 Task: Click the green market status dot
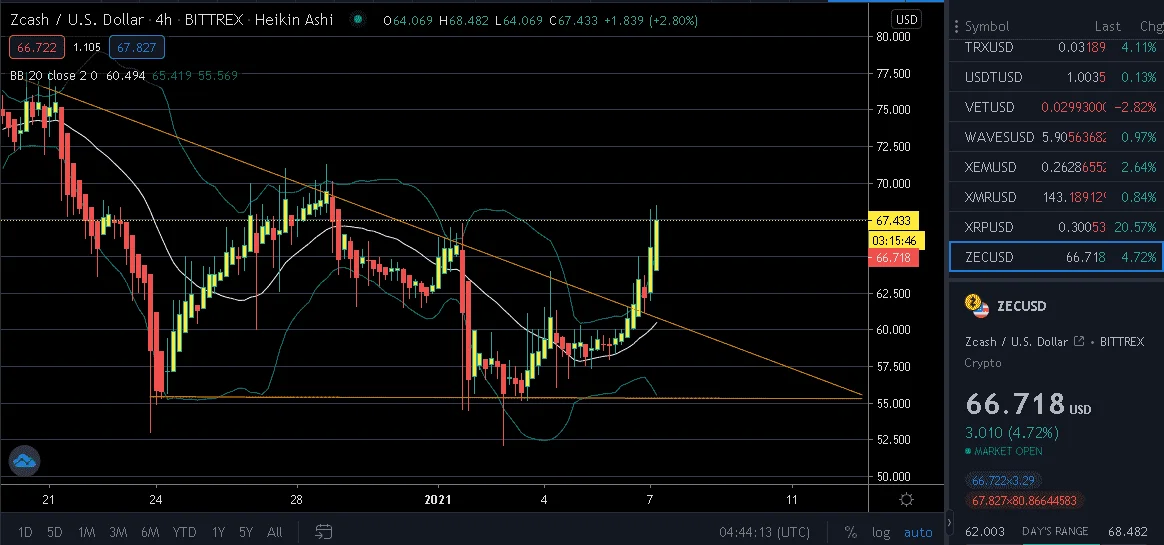click(x=359, y=21)
